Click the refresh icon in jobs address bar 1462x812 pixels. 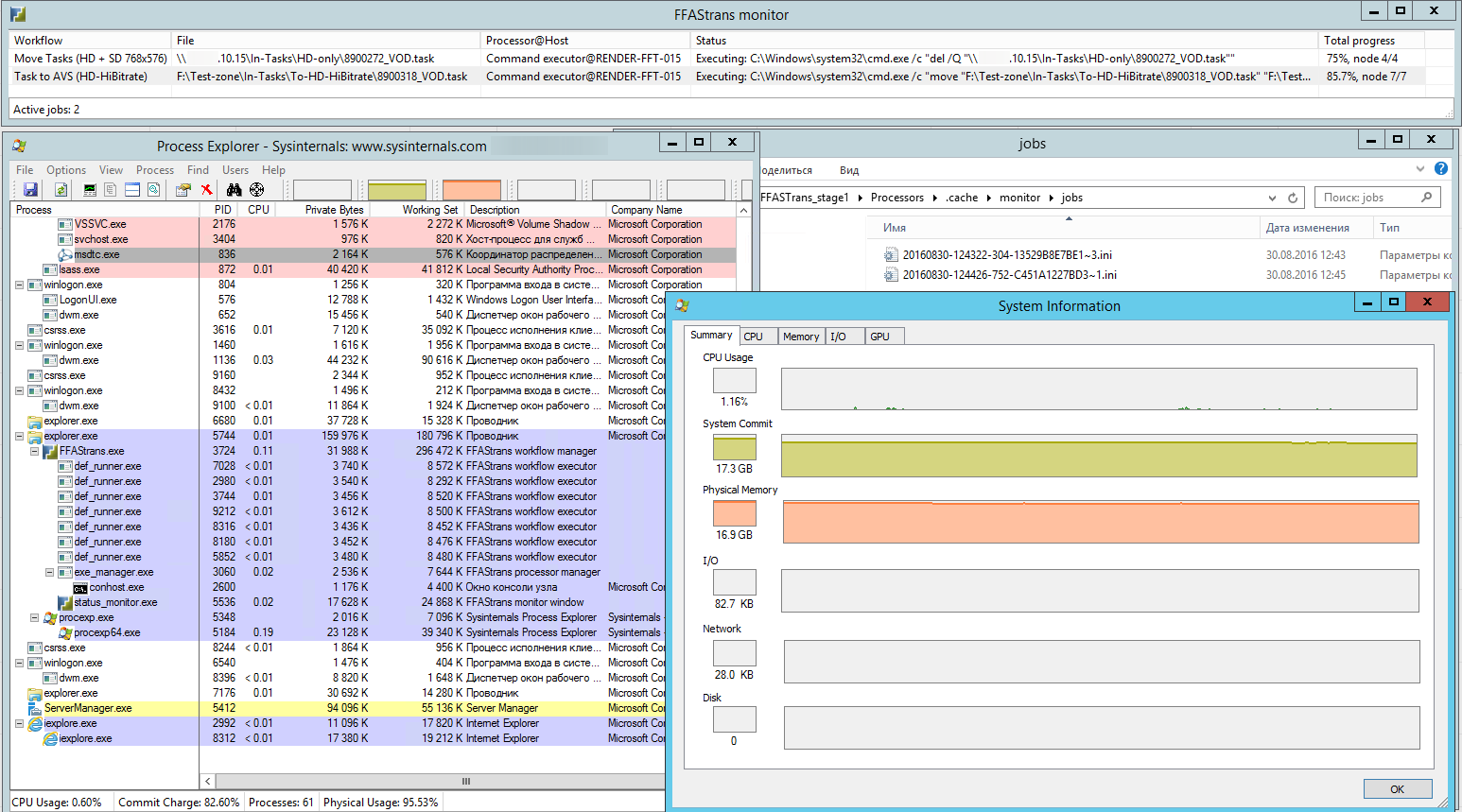tap(1293, 198)
